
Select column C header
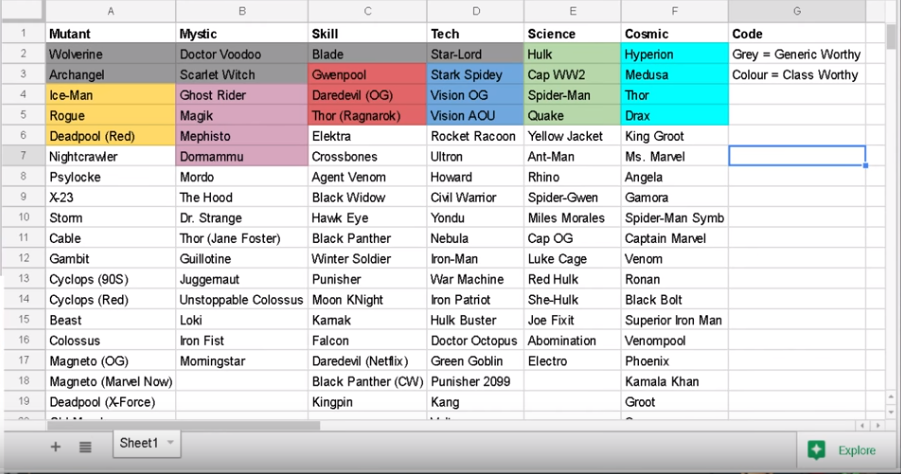click(x=368, y=11)
